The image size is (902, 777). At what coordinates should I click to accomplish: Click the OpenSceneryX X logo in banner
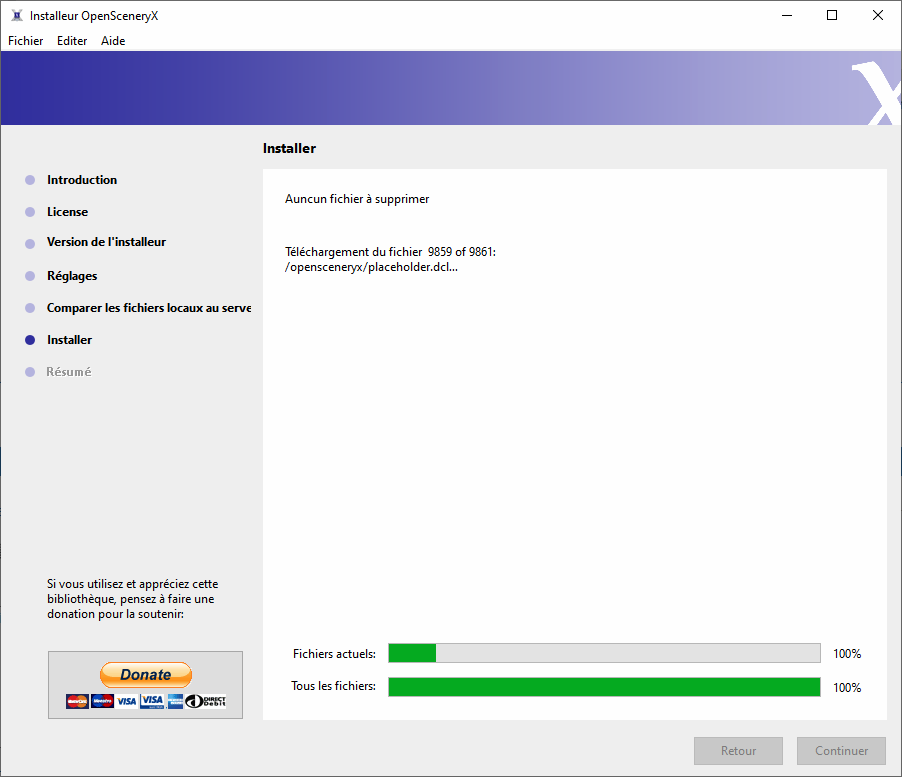coord(876,93)
